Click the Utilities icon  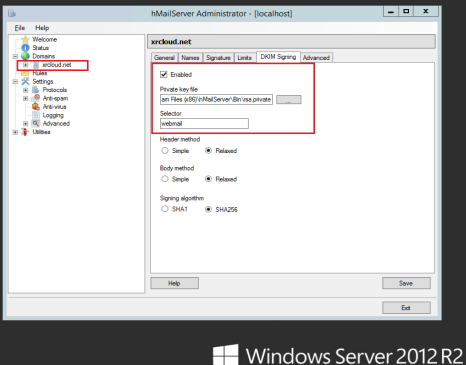[25, 132]
